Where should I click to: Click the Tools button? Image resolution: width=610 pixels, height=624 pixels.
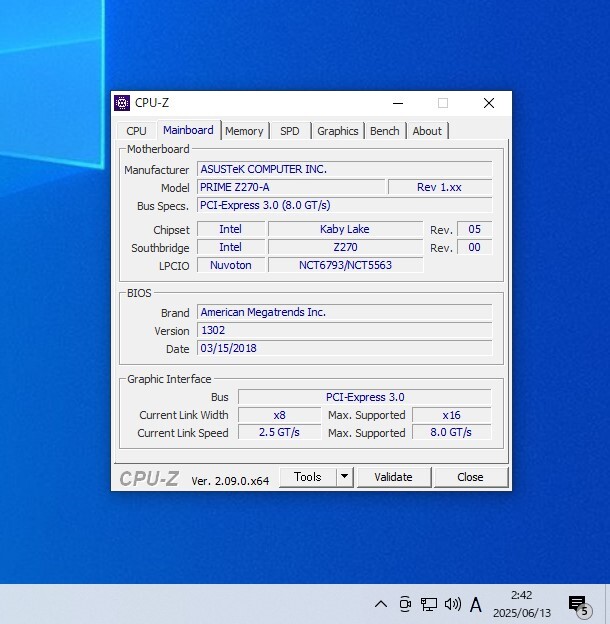pyautogui.click(x=308, y=477)
